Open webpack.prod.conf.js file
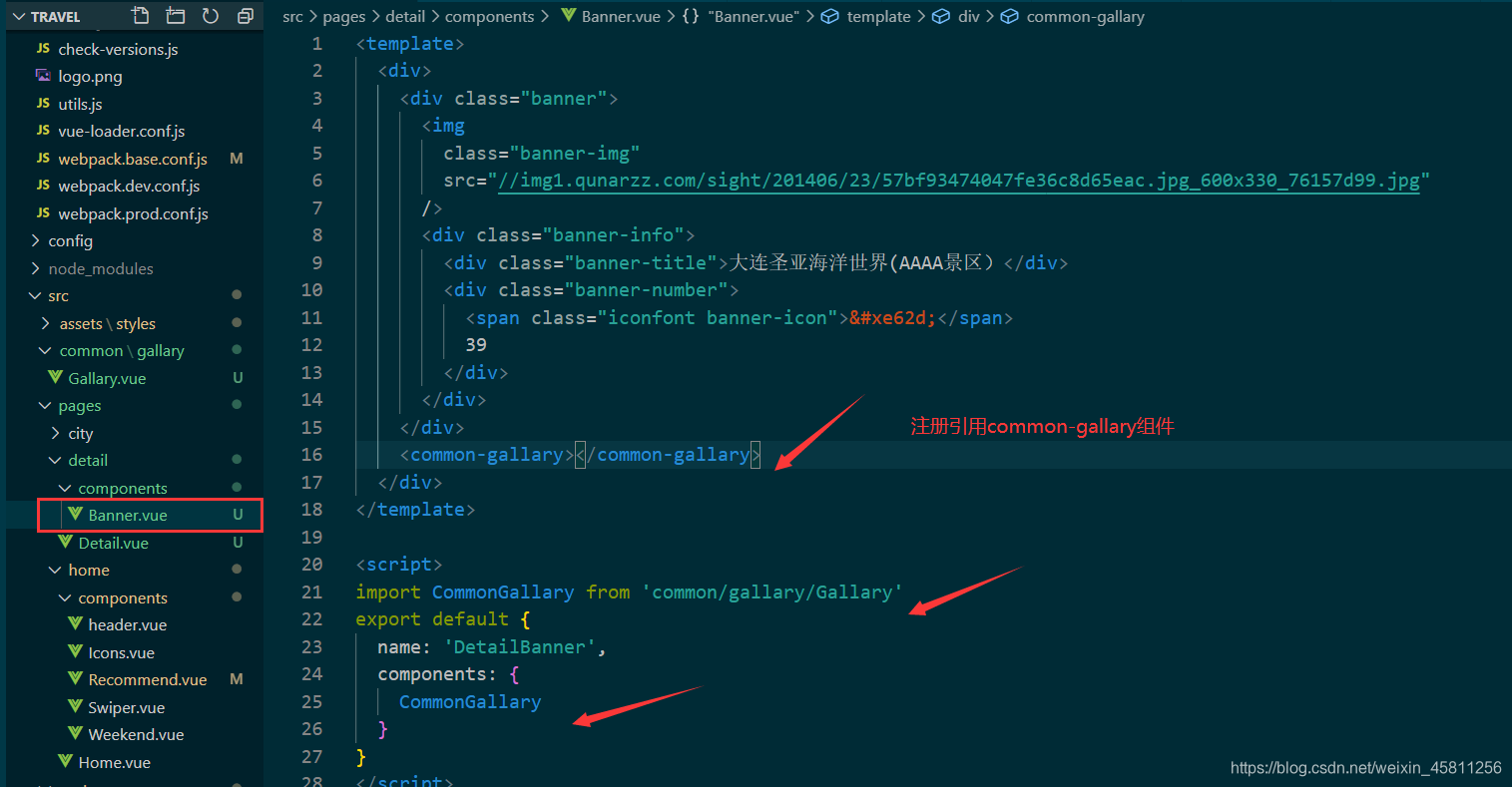Screen dimensions: 1512x787 [133, 213]
